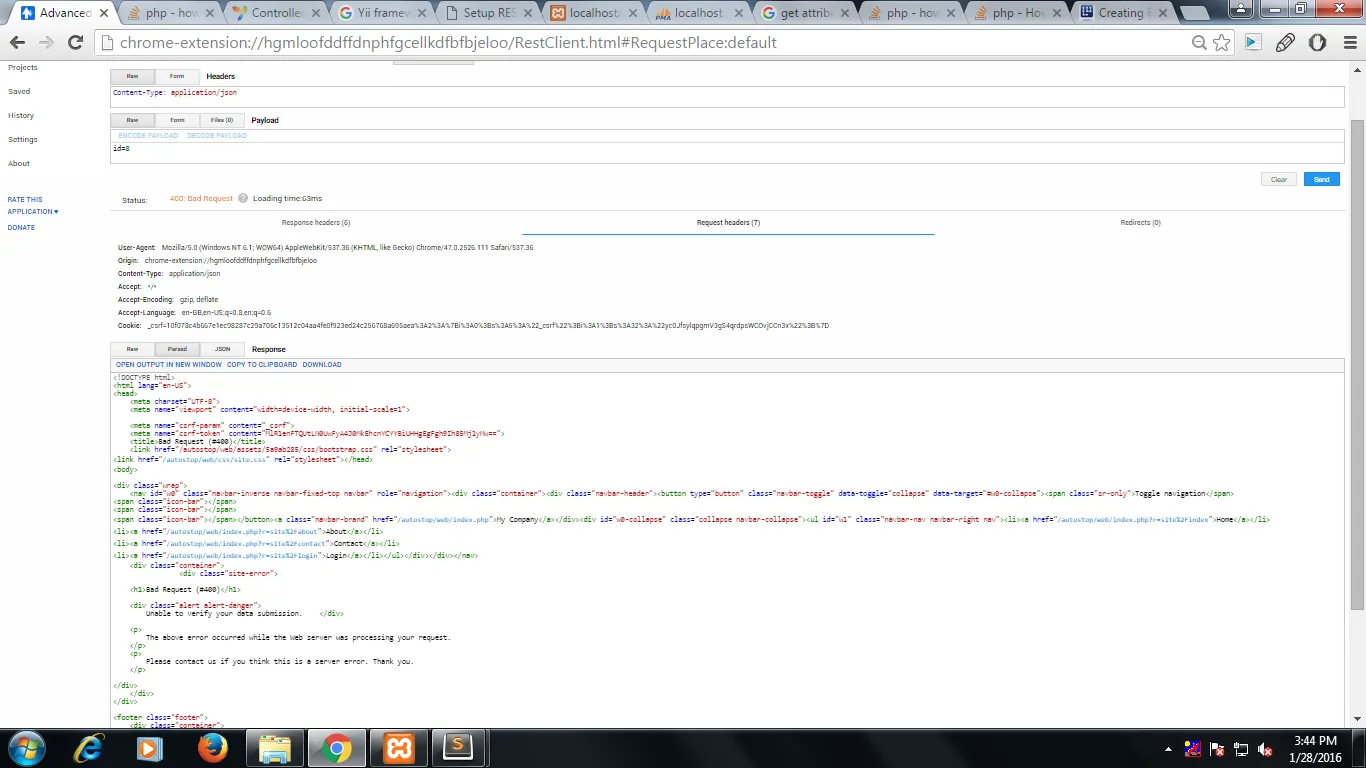Click the pen-shaped extension icon in toolbar
Screen dimensions: 1366x768
(x=1286, y=43)
